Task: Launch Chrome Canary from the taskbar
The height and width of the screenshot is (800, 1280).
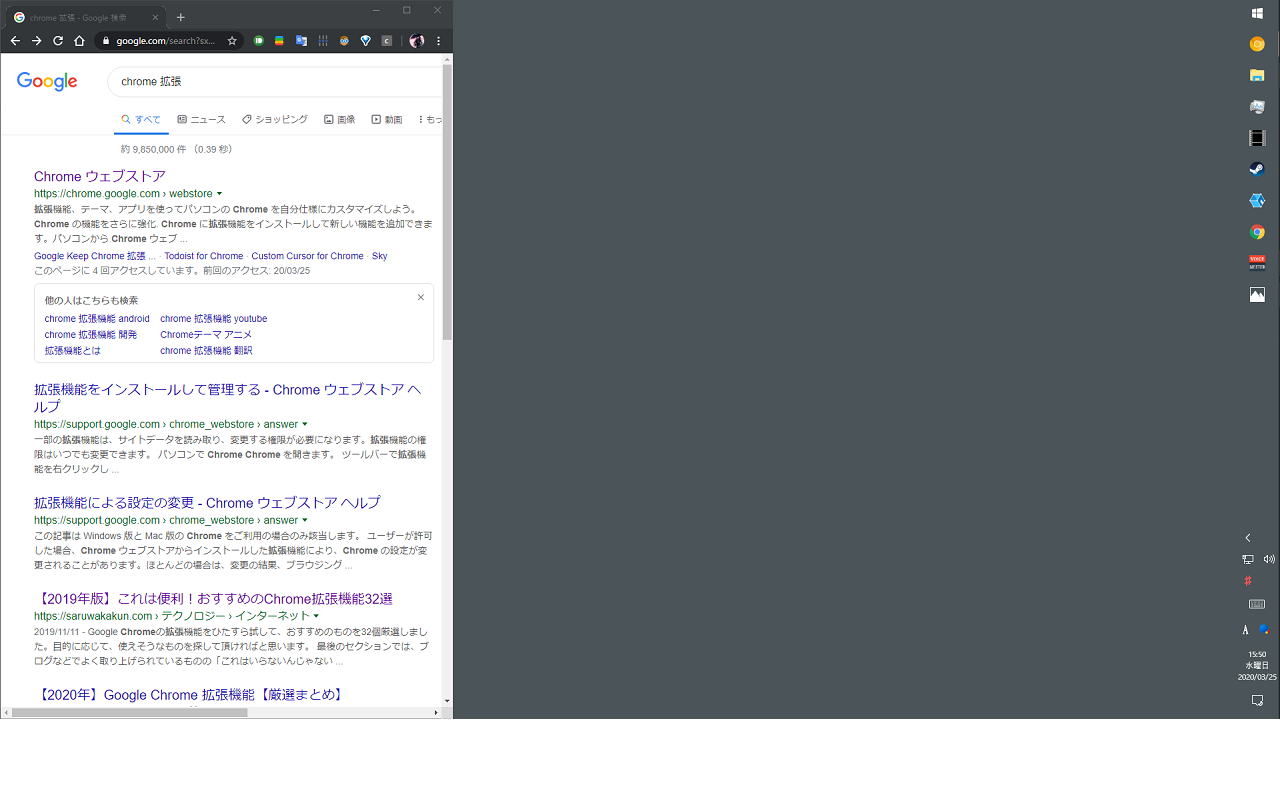Action: coord(1257,44)
